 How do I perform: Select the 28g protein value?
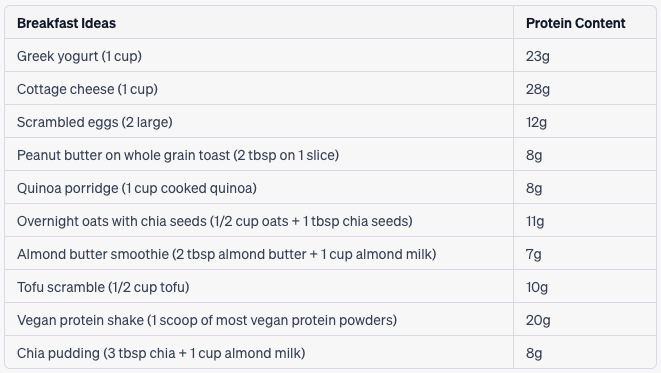[x=537, y=89]
